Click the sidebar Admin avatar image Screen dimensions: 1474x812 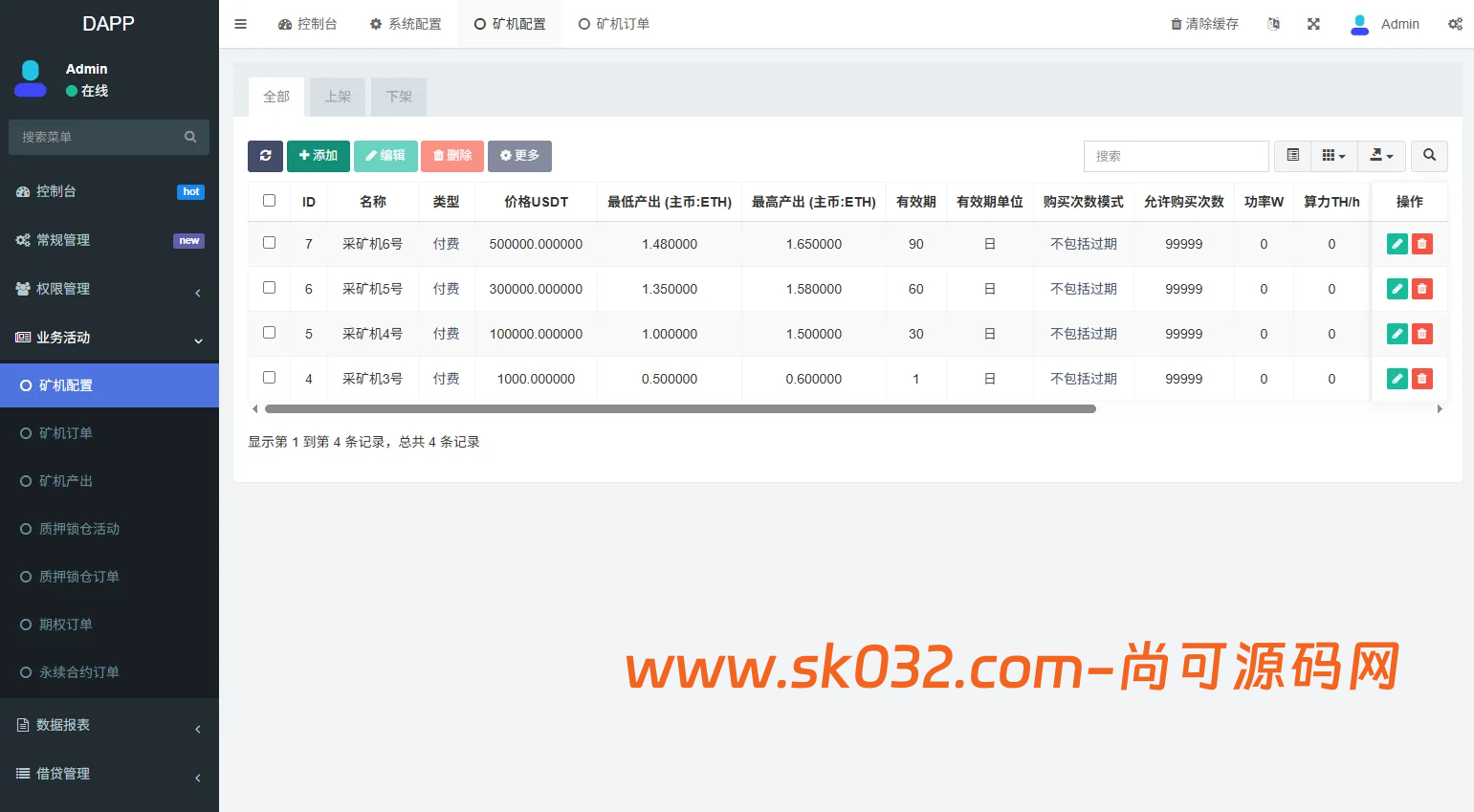[31, 79]
